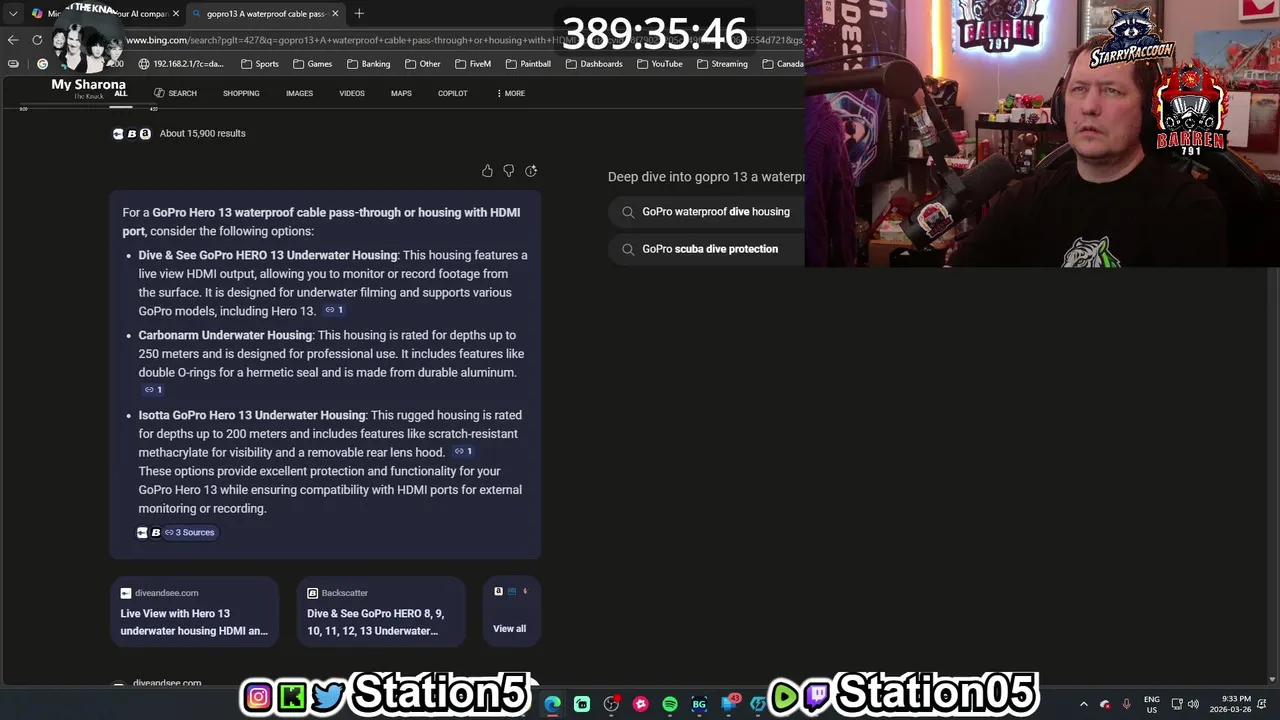Expand the YouTube bookmarks folder

(x=659, y=64)
